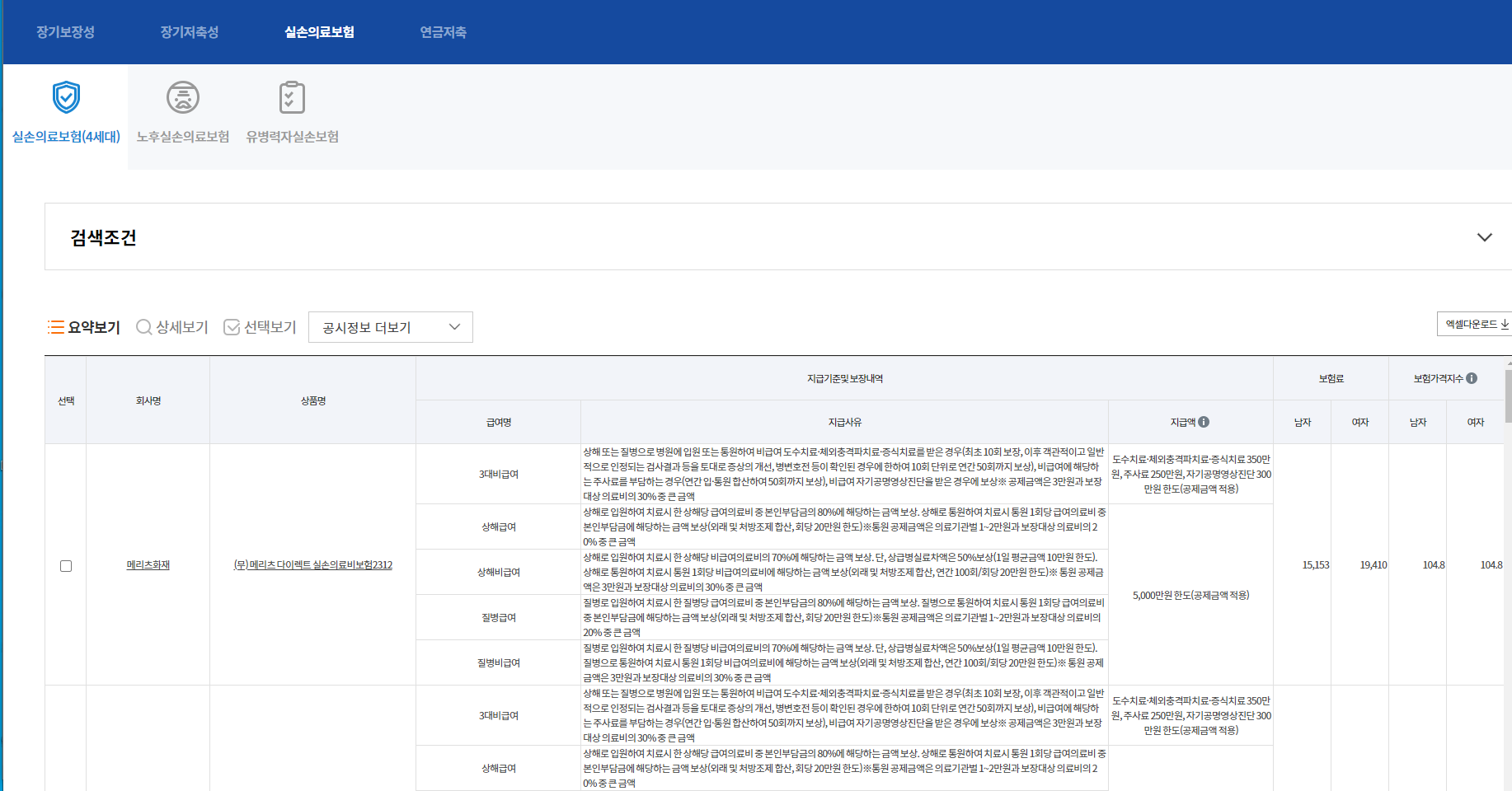Click the male premium value 15,153

point(1316,565)
